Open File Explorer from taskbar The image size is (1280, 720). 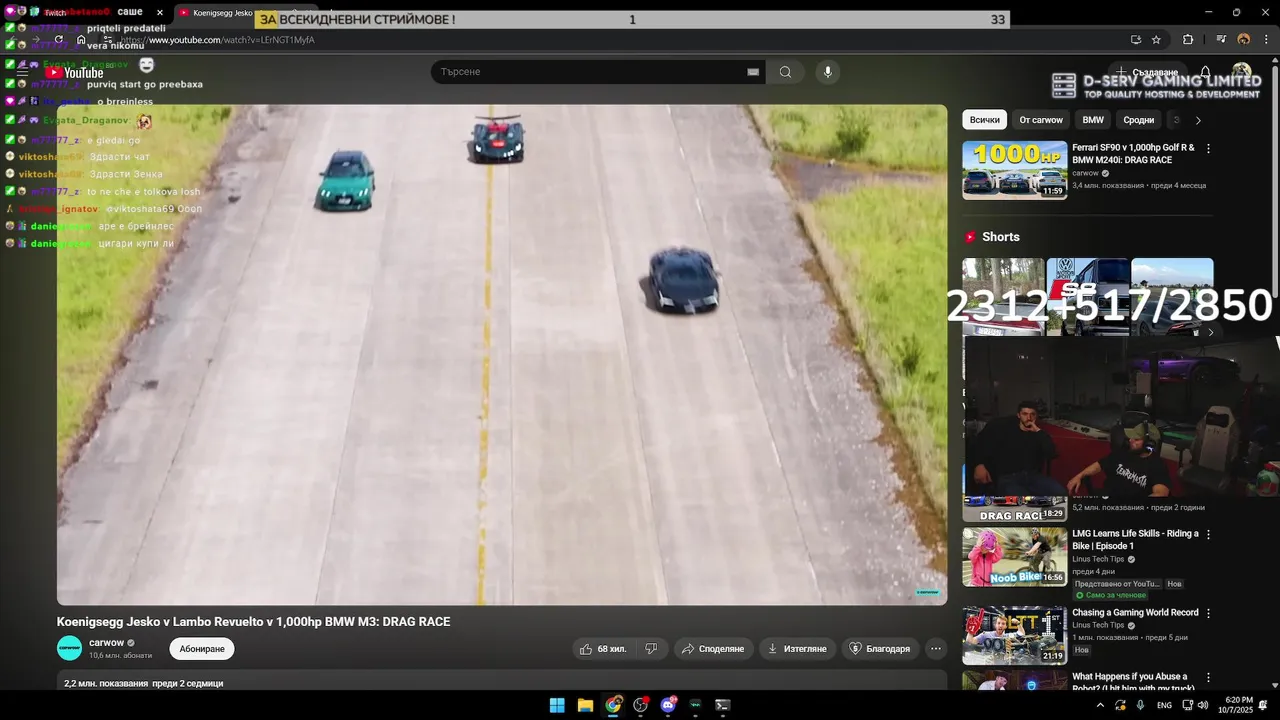(585, 705)
